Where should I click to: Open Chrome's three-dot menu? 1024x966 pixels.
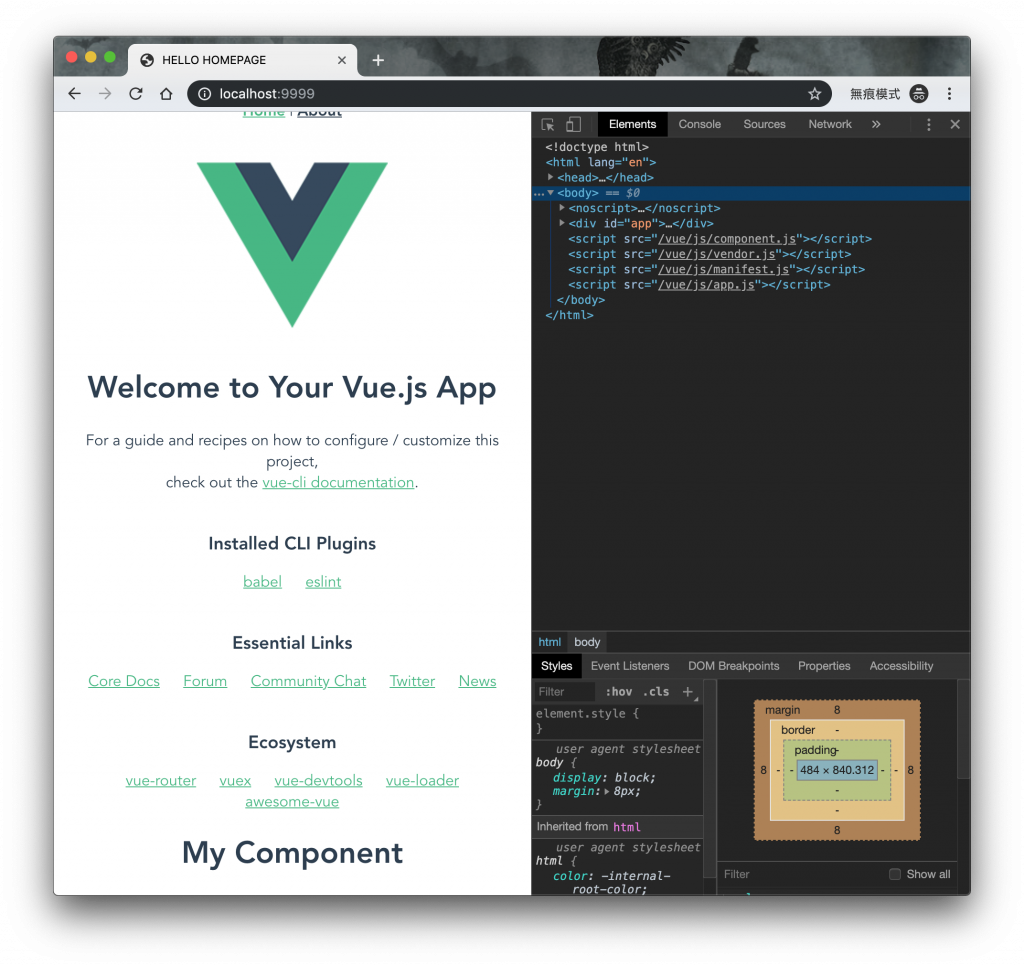949,93
